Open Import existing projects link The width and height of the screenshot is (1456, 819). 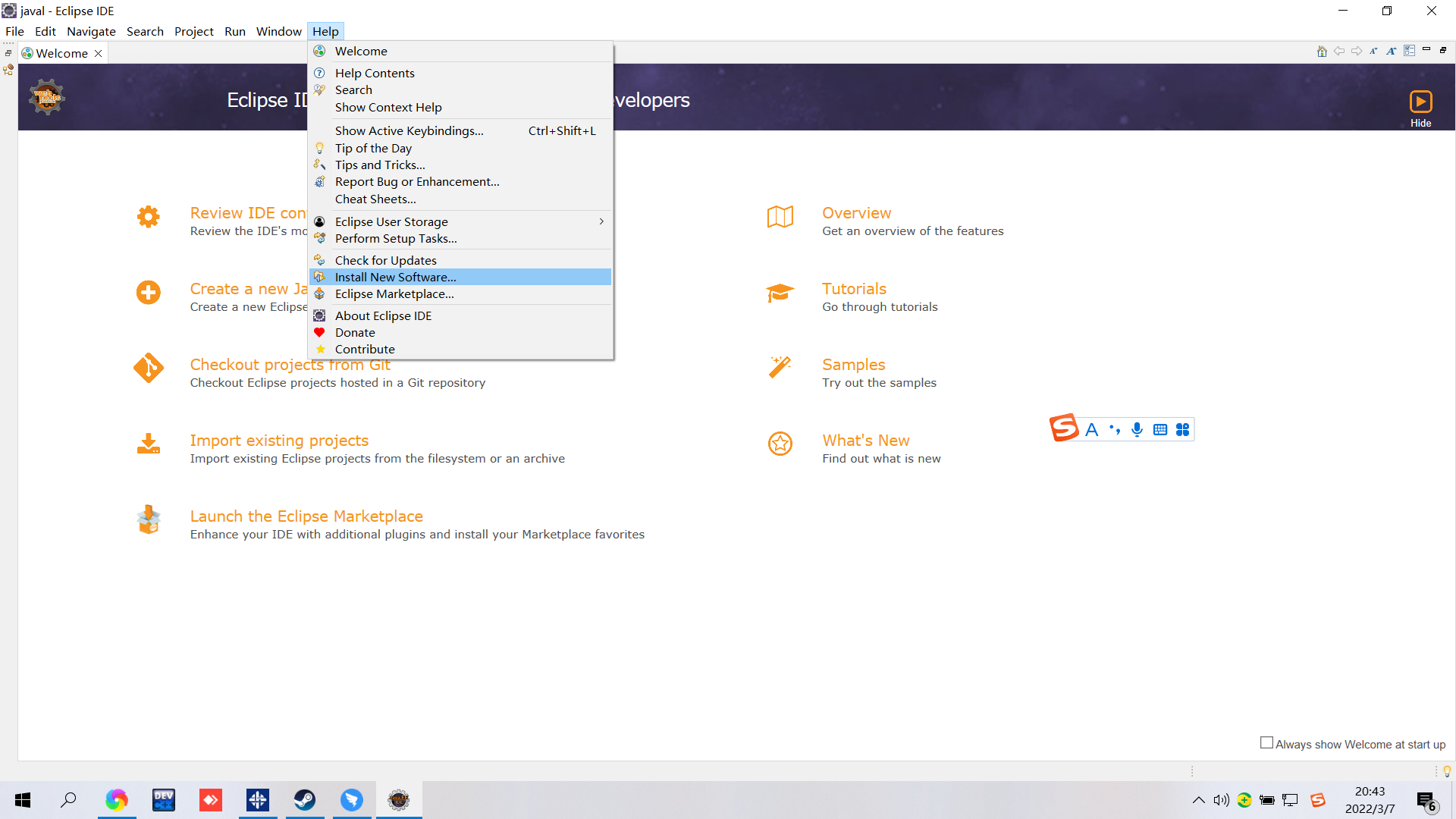click(x=279, y=441)
